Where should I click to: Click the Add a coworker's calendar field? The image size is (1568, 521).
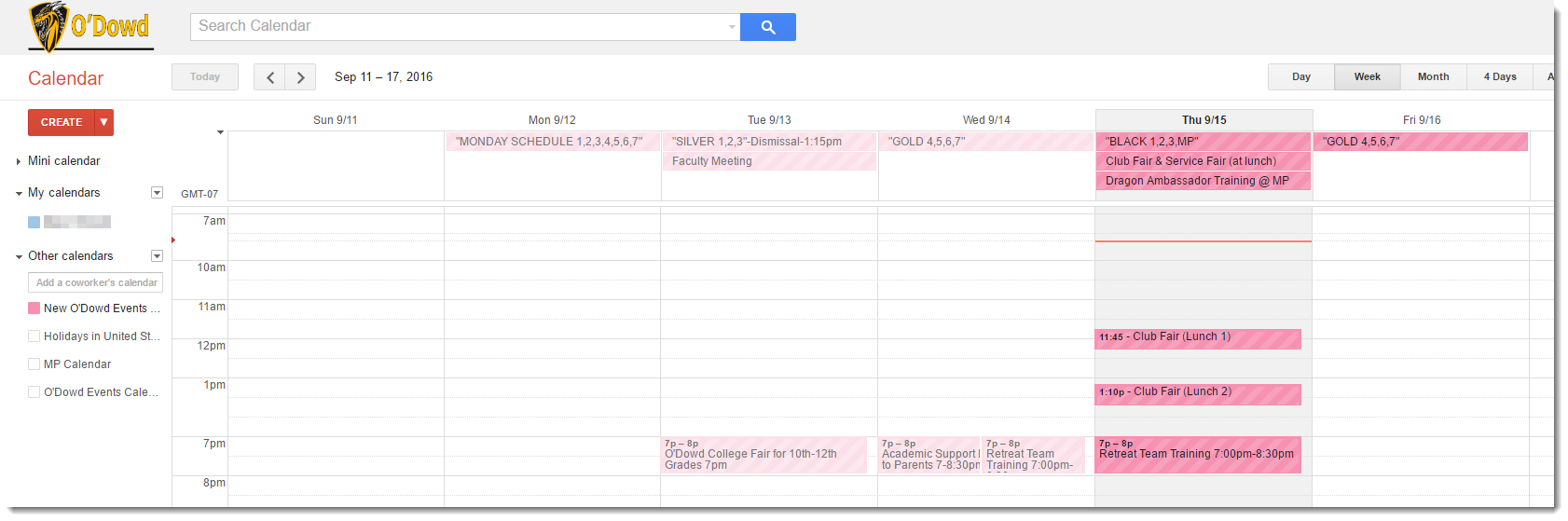96,282
